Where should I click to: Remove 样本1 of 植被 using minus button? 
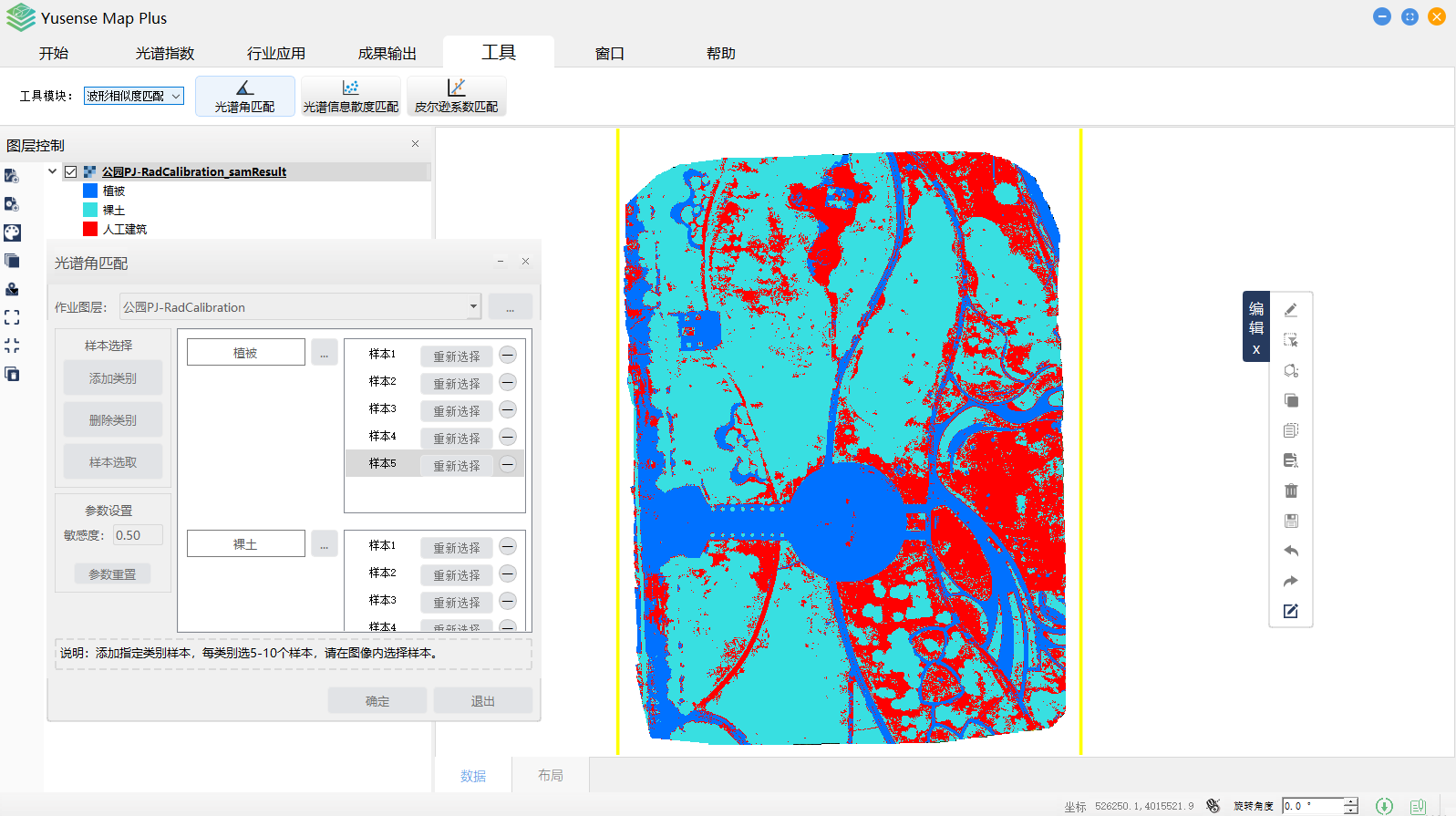point(508,355)
